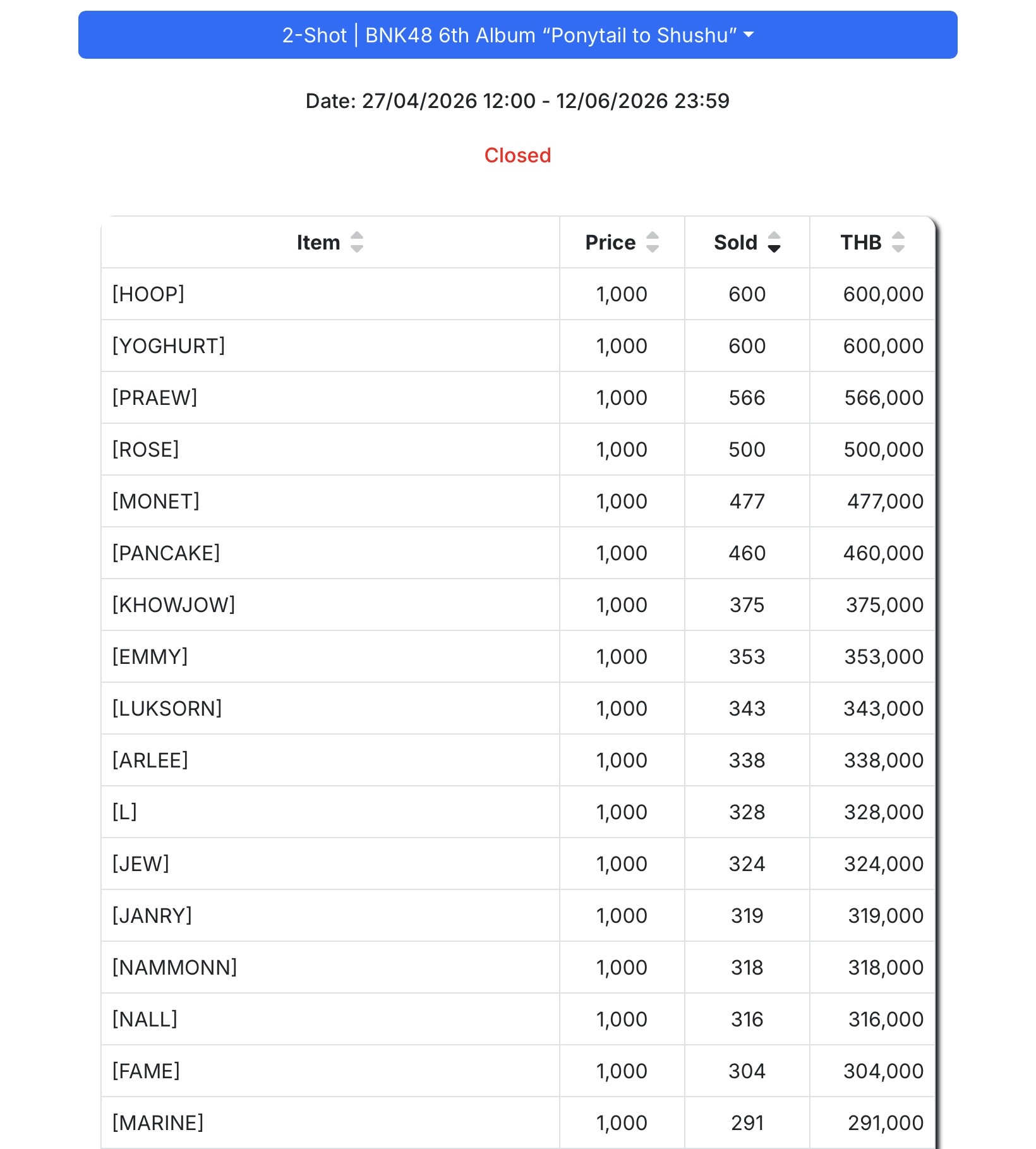
Task: Sort table by Item column arrows
Action: pyautogui.click(x=357, y=242)
